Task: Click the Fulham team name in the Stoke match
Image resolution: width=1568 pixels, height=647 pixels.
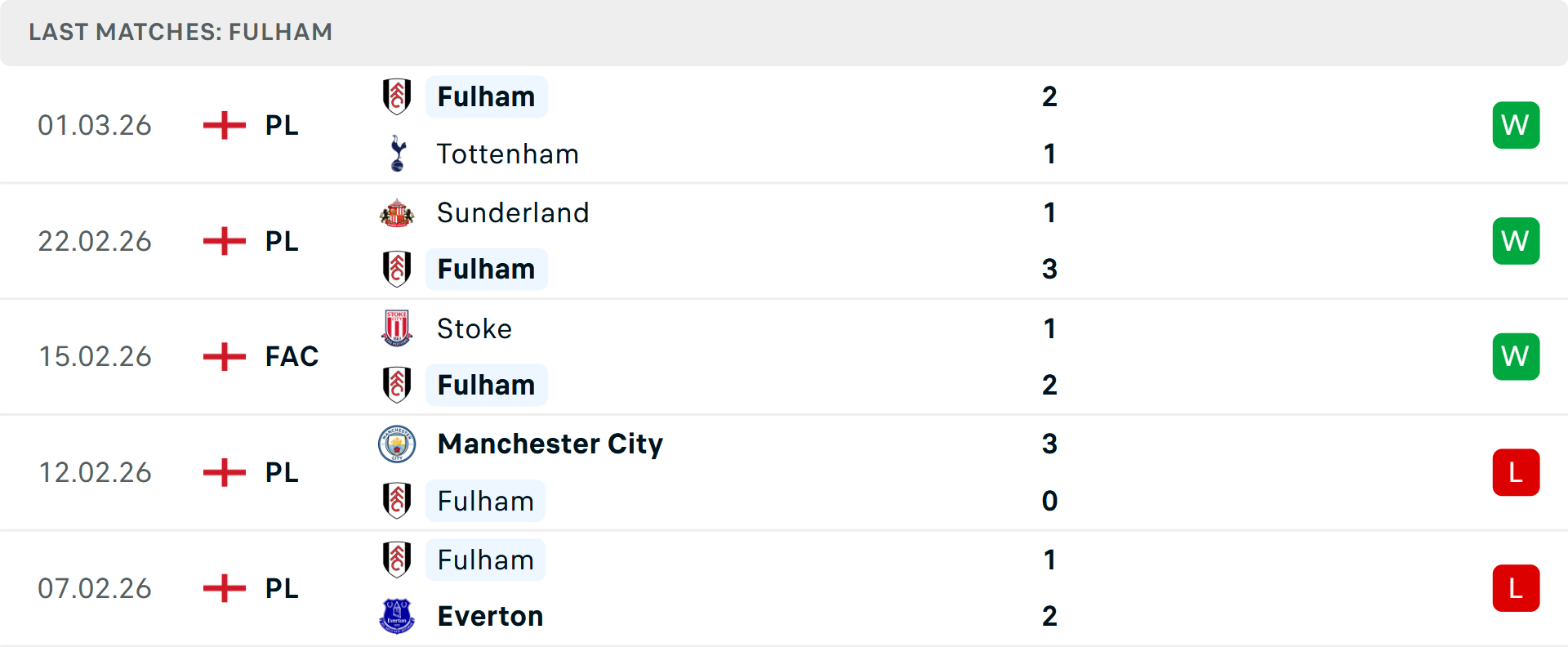Action: click(486, 385)
